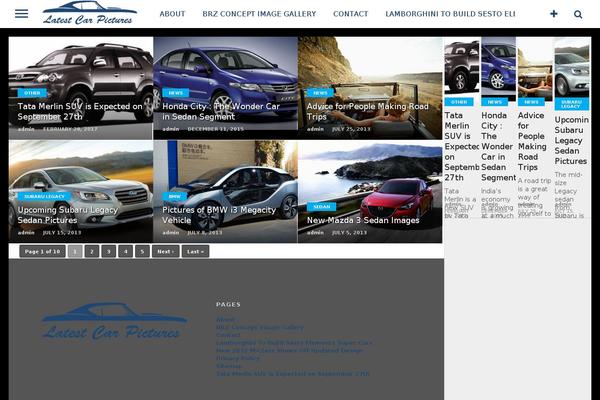
Task: Open sidebar title Upcoming Subaru Legacy Sedan Pictures
Action: click(x=572, y=140)
